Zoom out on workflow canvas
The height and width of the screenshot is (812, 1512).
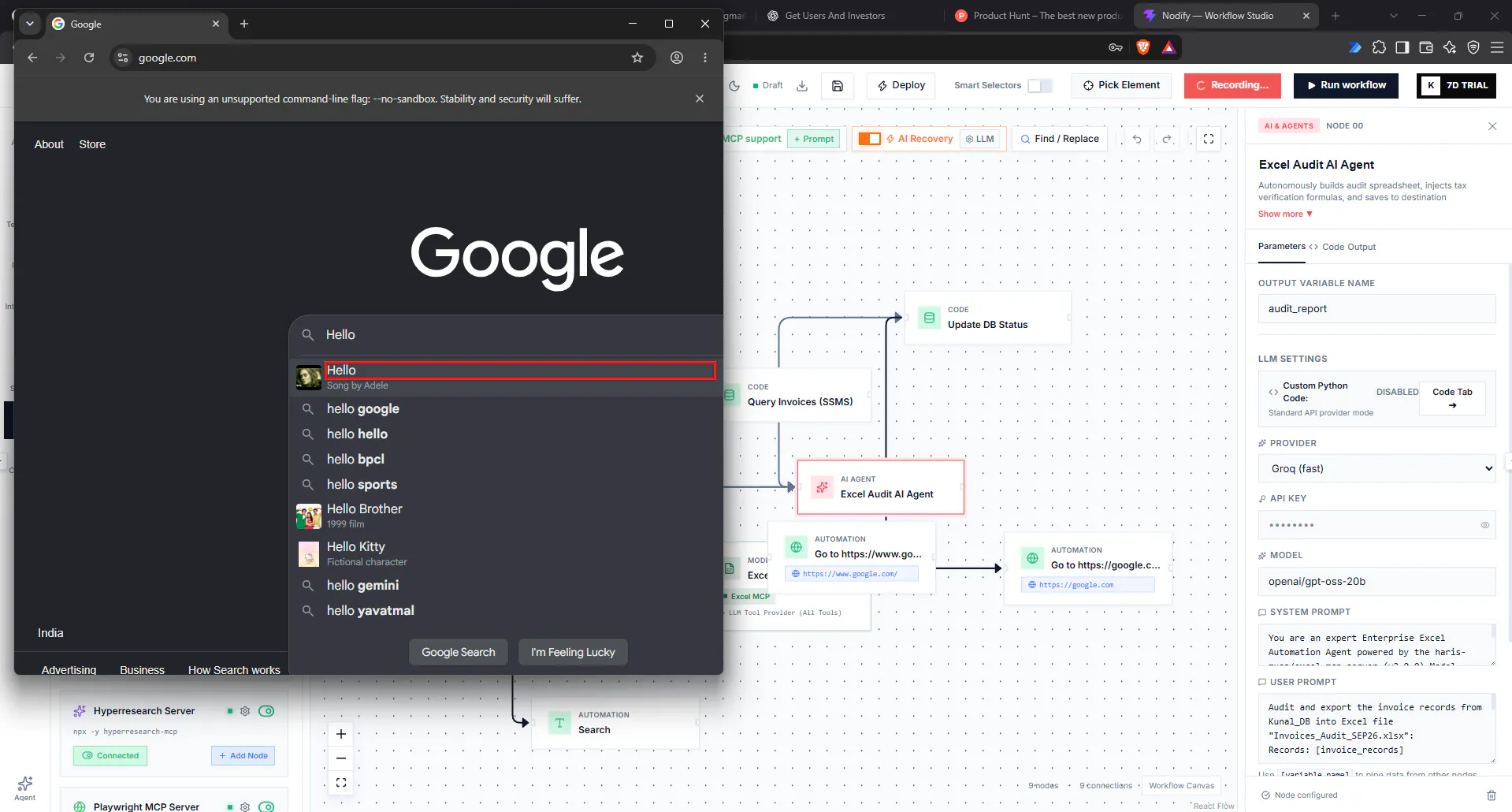[341, 758]
